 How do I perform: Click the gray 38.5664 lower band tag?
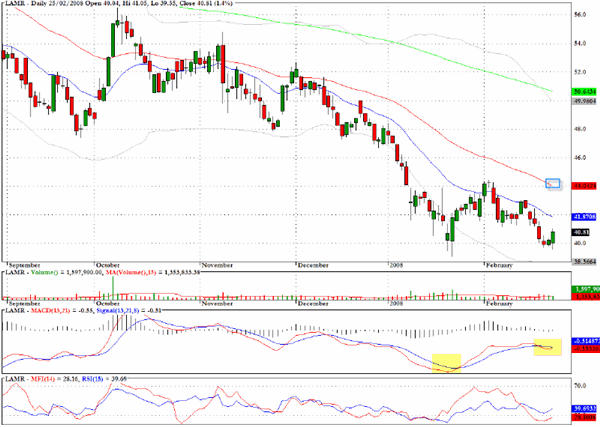[584, 262]
